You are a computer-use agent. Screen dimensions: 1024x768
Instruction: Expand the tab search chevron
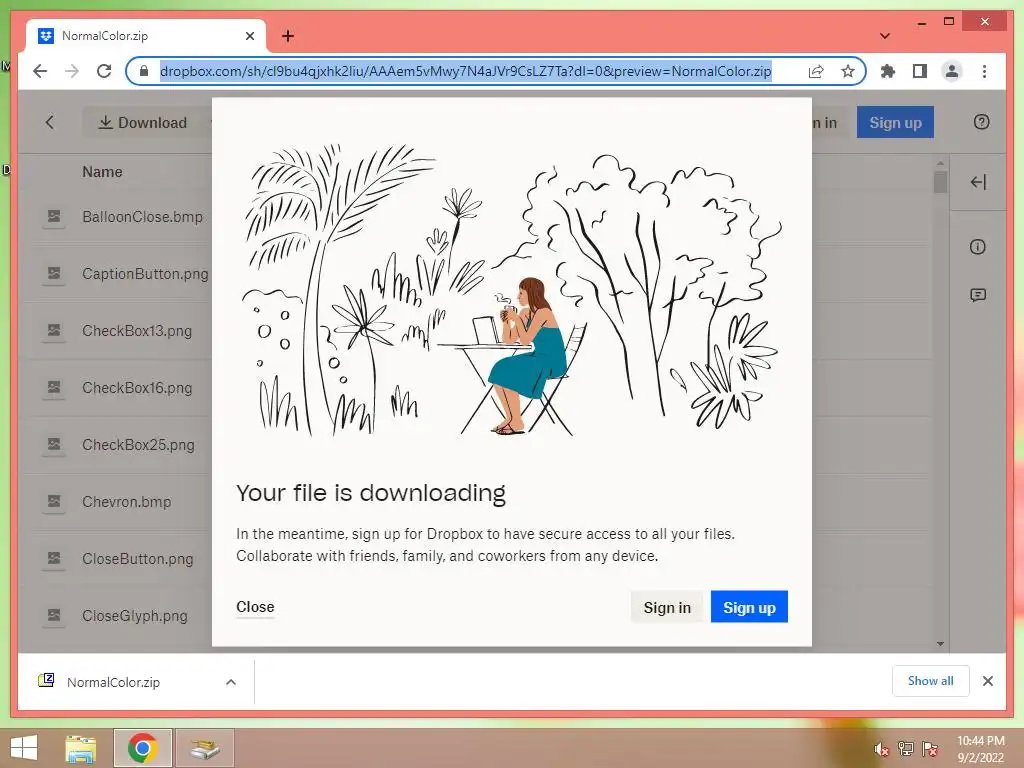coord(885,36)
